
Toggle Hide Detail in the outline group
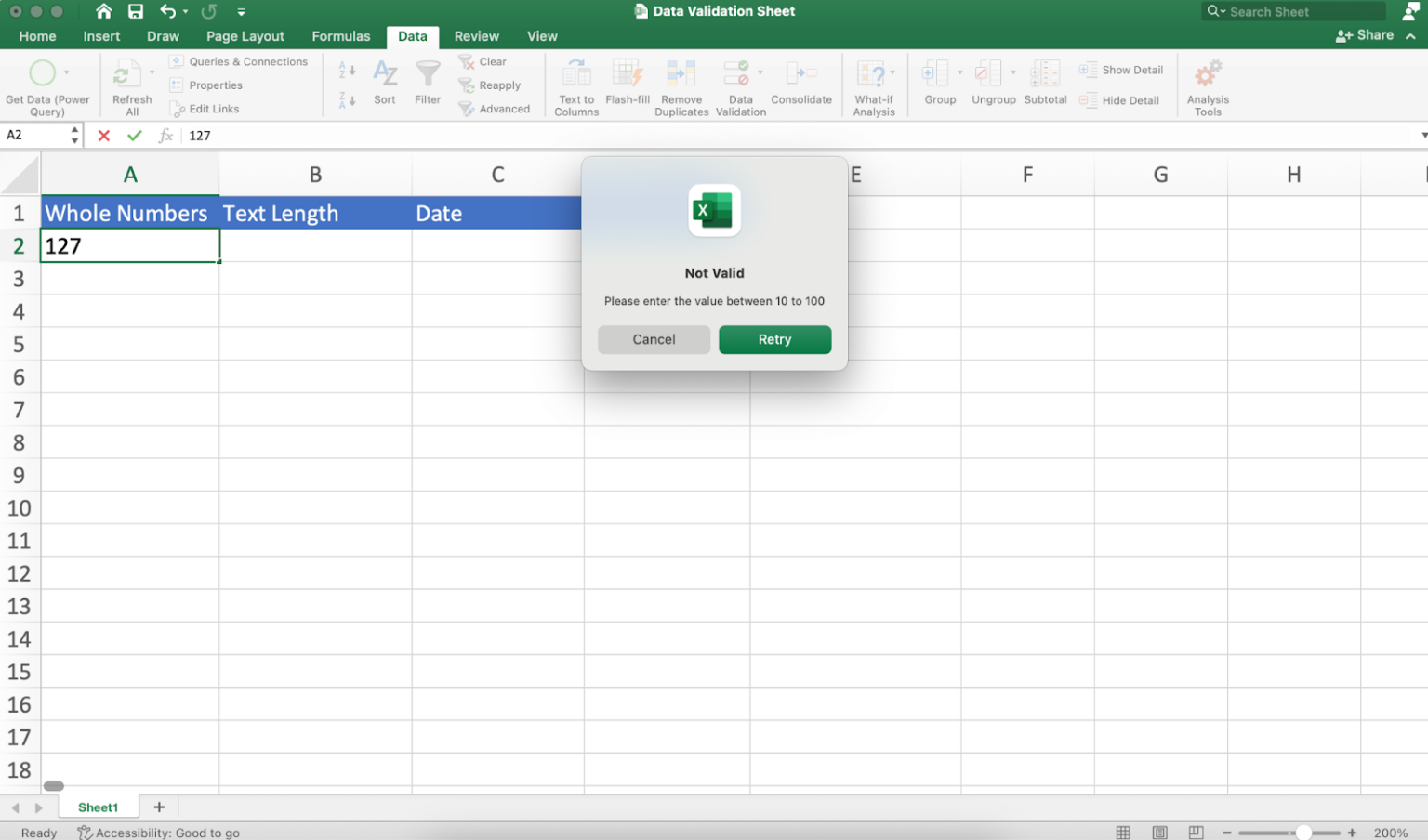coord(1119,100)
